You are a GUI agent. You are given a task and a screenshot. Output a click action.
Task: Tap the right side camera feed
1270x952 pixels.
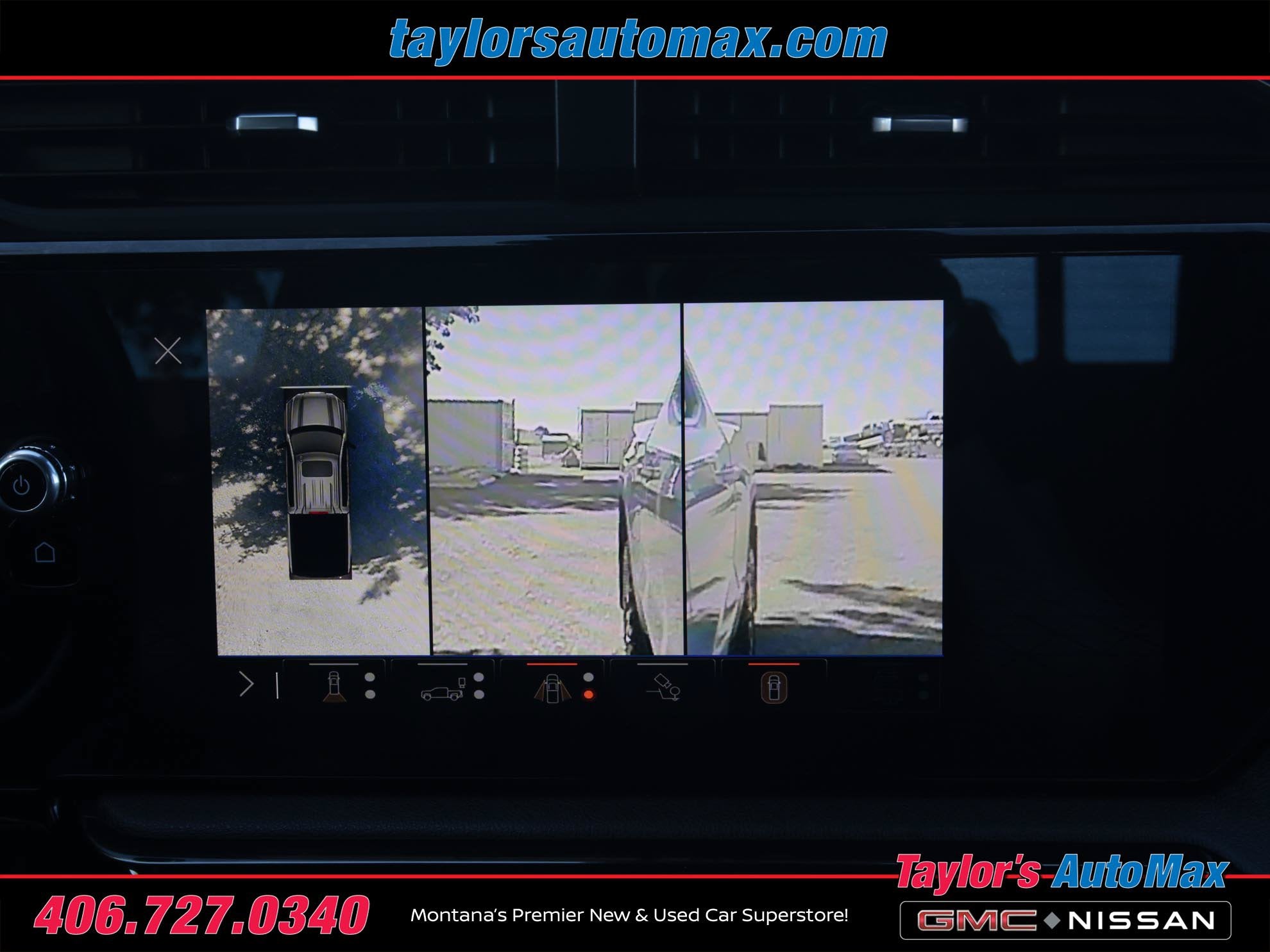coord(813,478)
